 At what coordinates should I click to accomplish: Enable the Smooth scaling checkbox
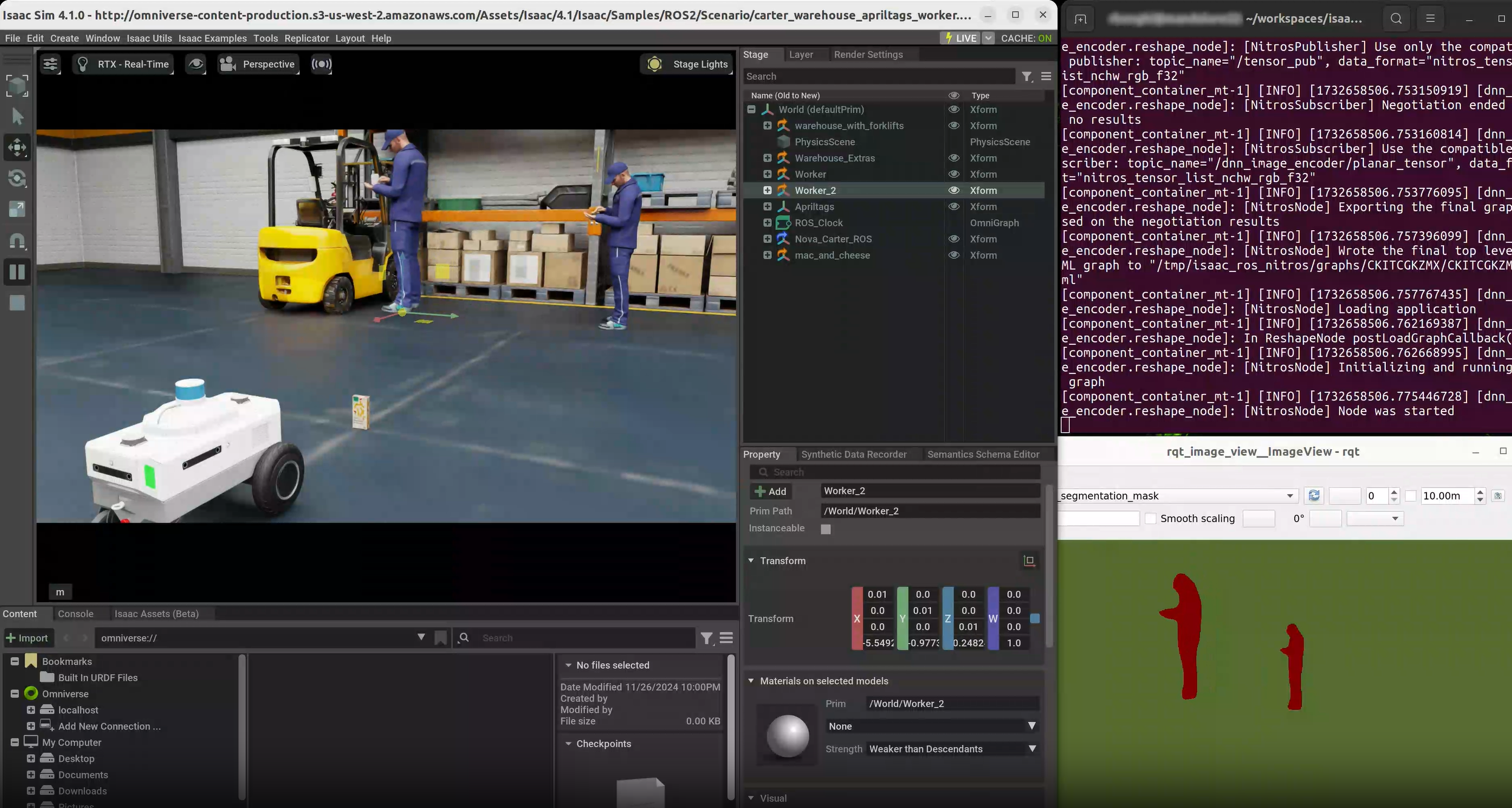pyautogui.click(x=1150, y=518)
